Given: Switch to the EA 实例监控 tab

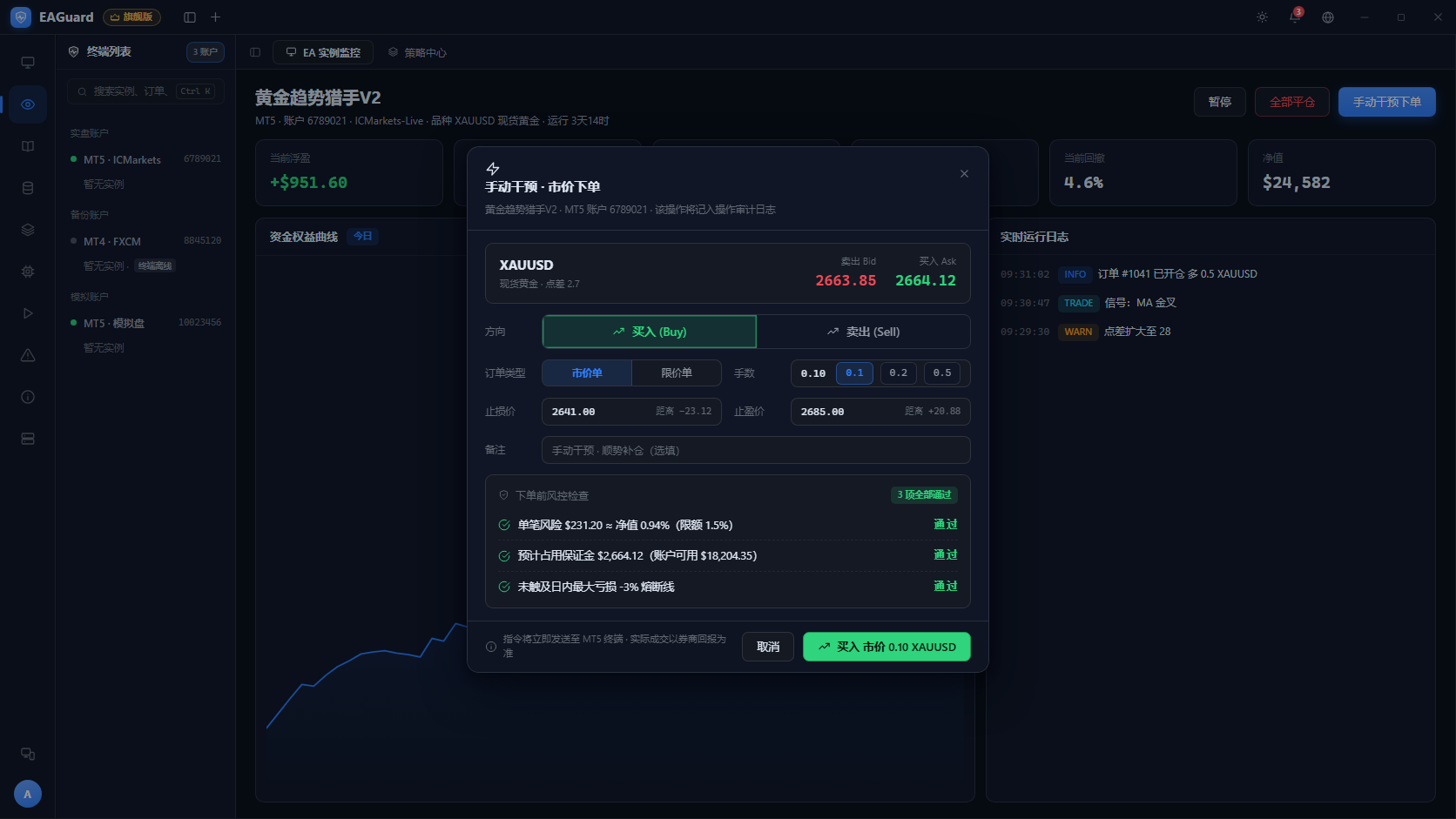Looking at the screenshot, I should tap(323, 52).
